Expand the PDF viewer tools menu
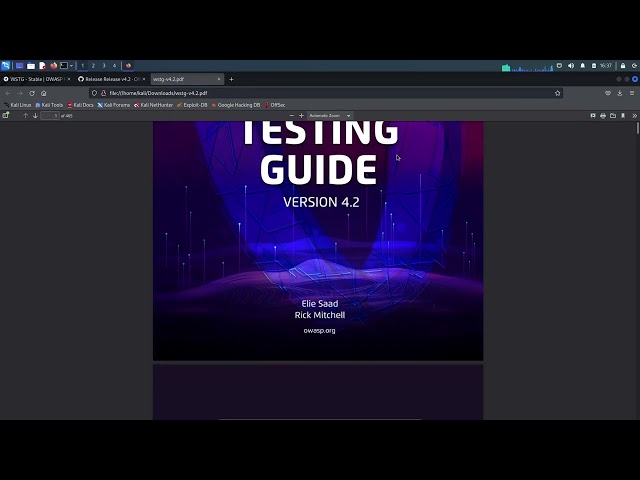This screenshot has width=640, height=480. [634, 116]
